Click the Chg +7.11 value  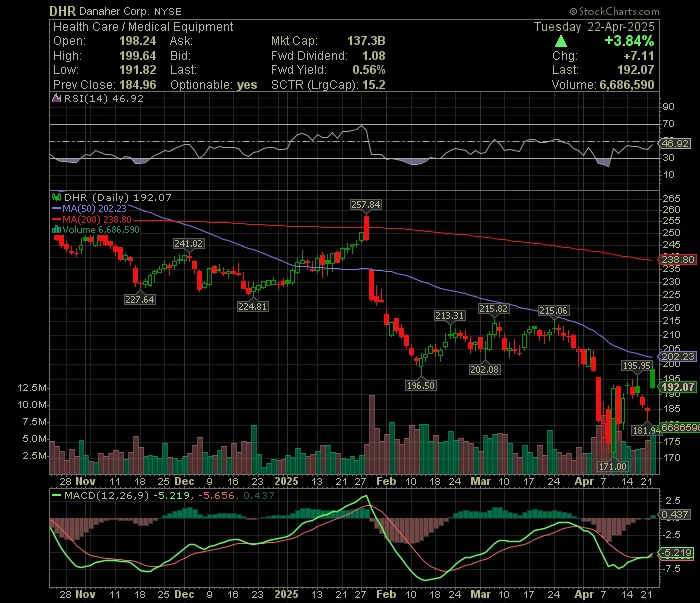tap(640, 56)
